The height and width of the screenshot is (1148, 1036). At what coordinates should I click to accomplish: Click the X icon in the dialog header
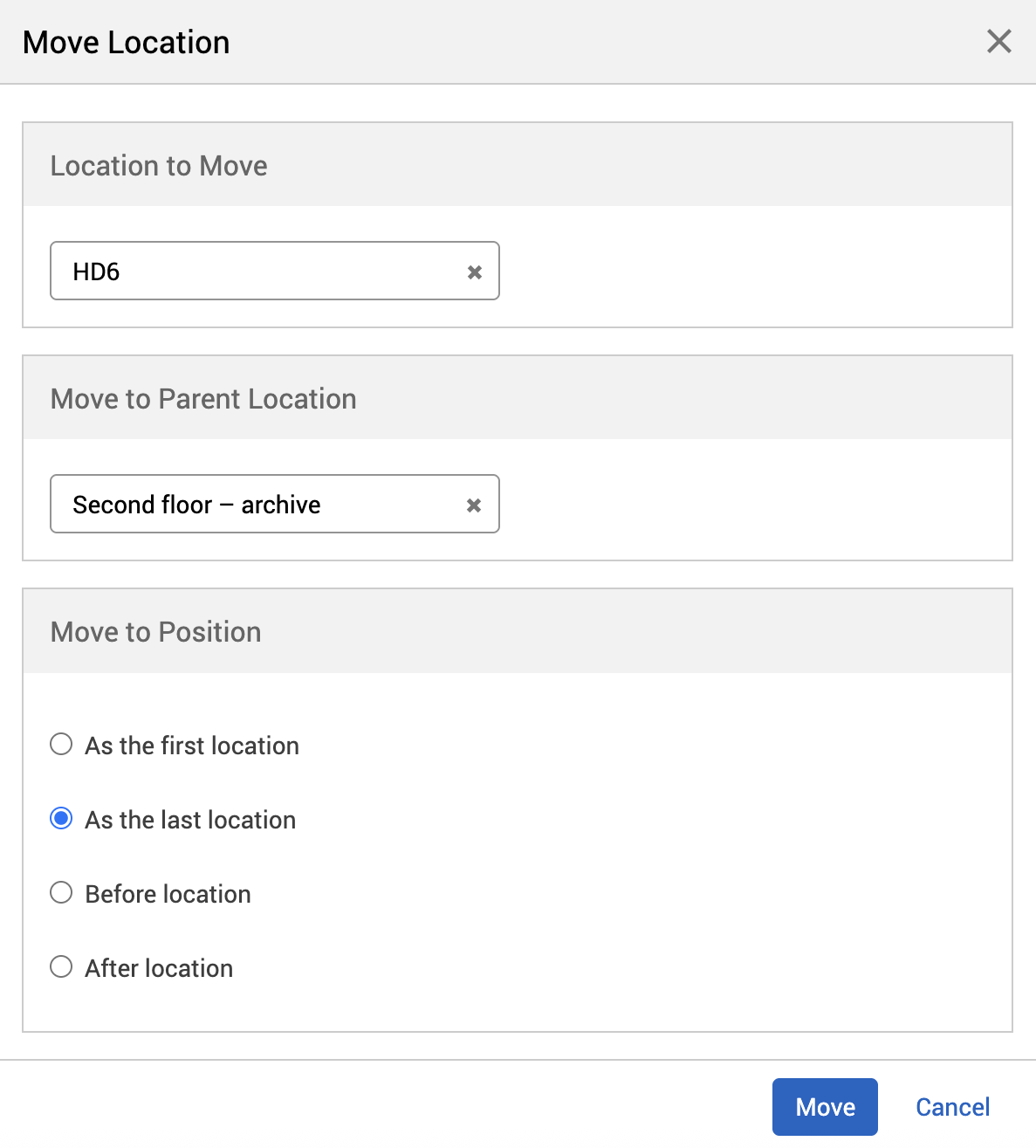[998, 41]
